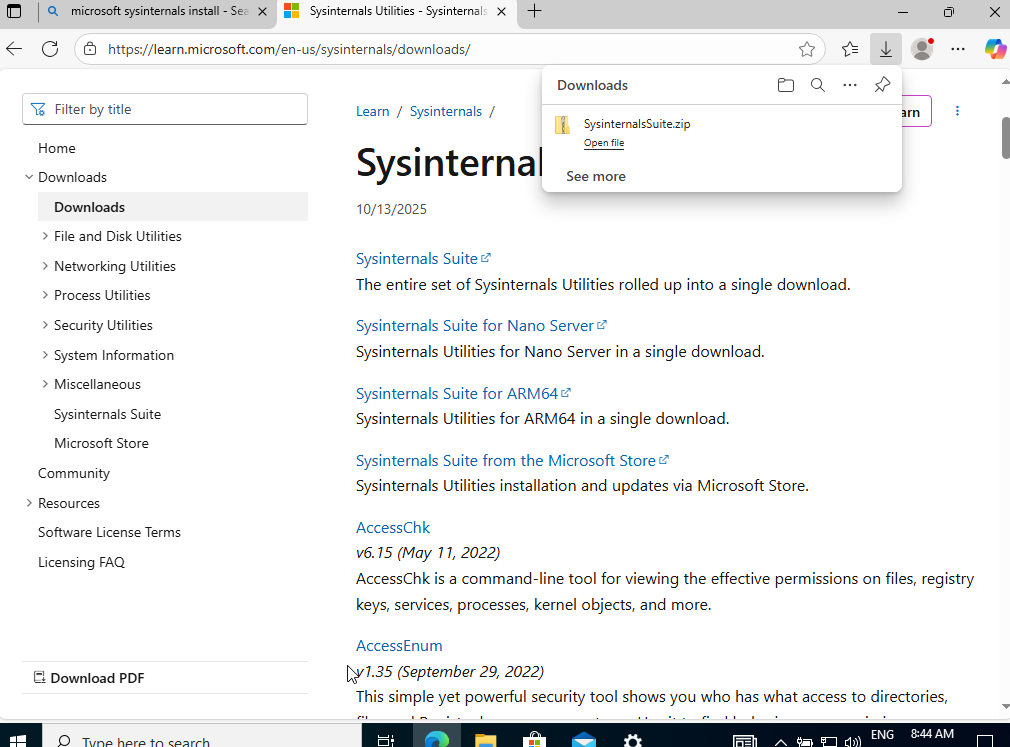Expand File and Disk Utilities section
1010x747 pixels.
tap(45, 236)
